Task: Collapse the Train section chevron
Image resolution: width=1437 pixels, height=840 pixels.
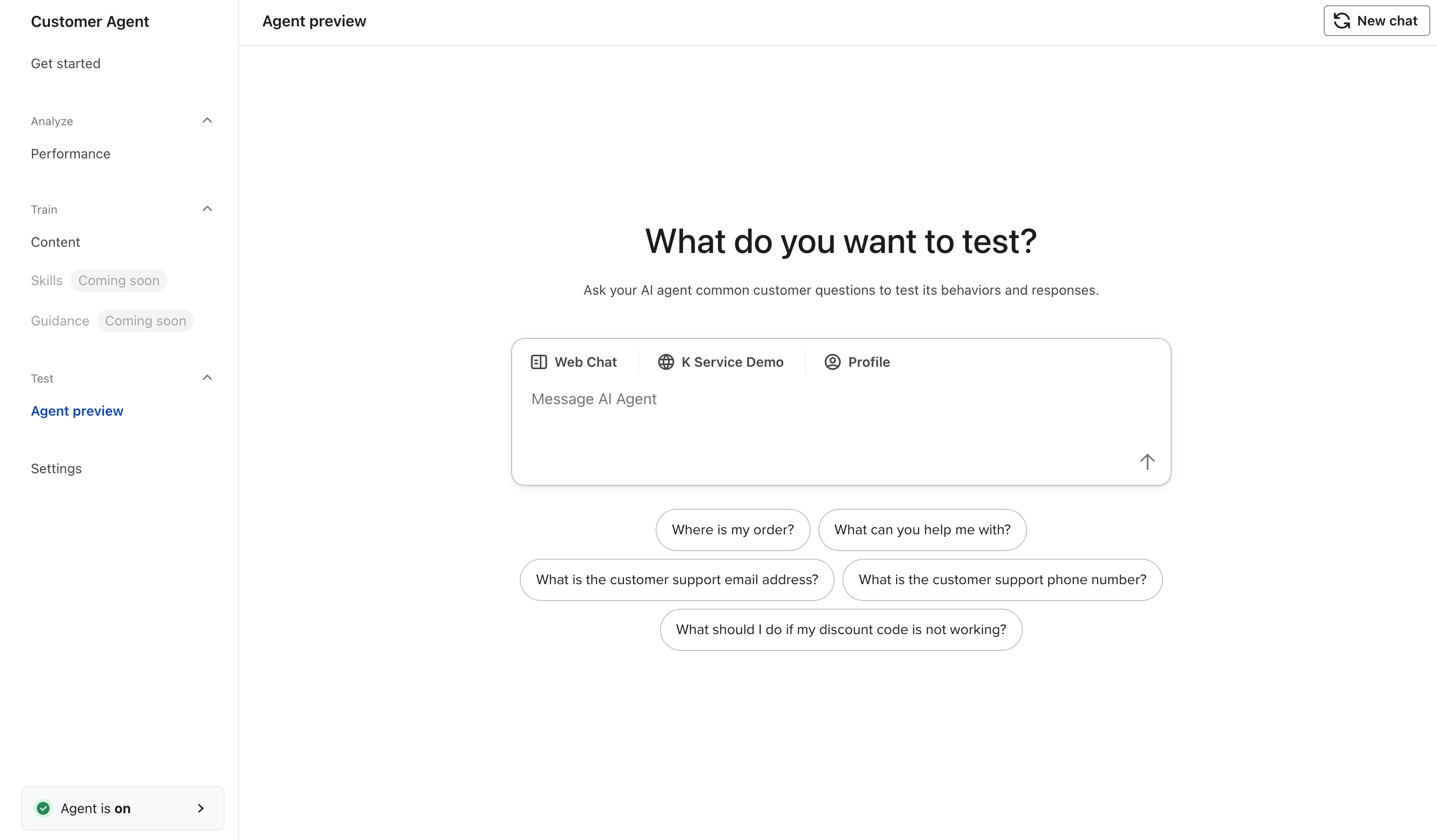Action: pos(207,209)
